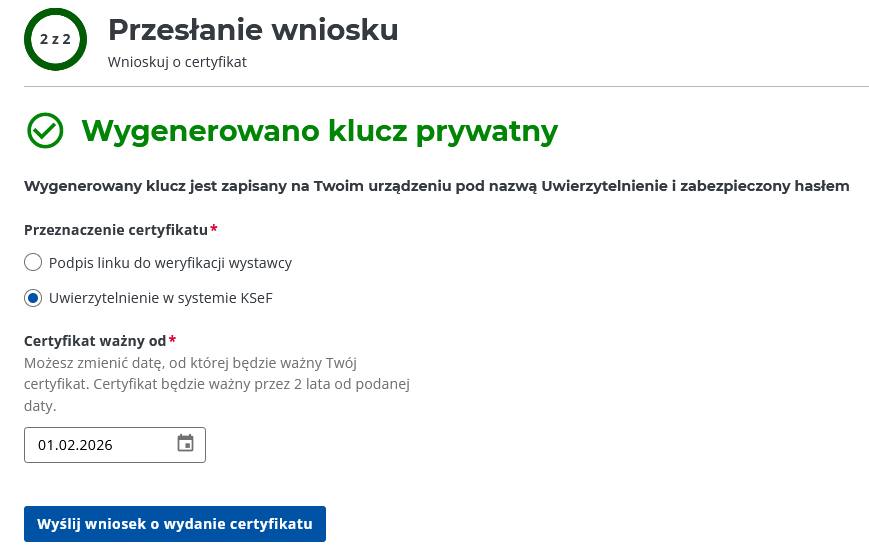
Task: Click the horizontal divider below the header
Action: pos(446,87)
